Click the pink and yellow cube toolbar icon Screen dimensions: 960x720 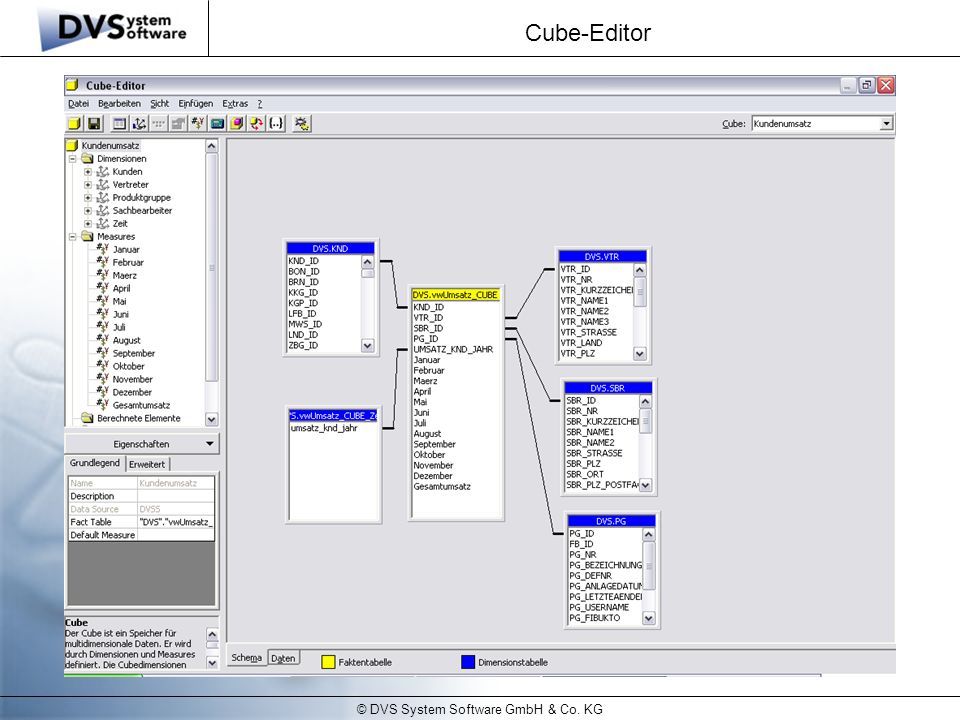click(237, 124)
